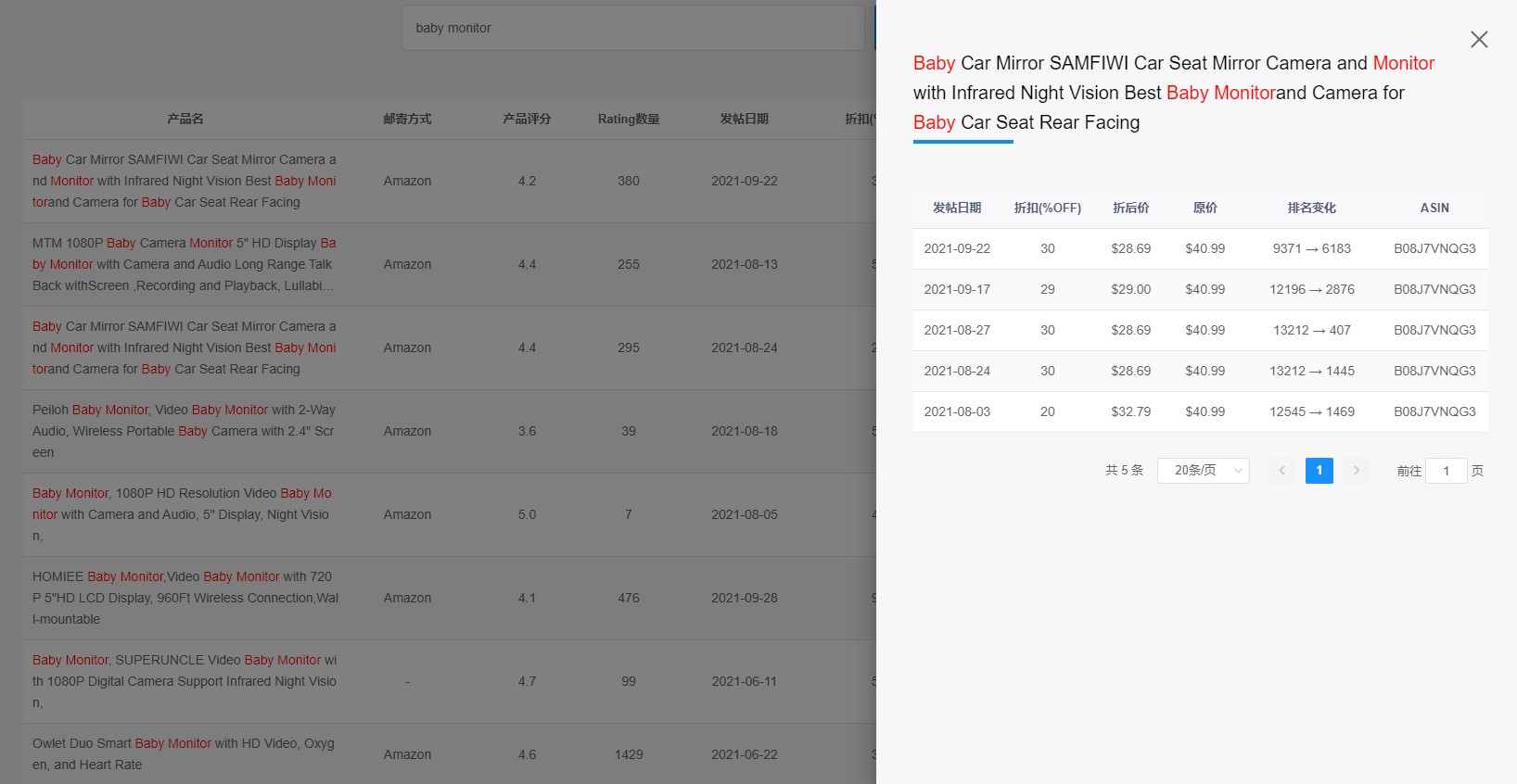Go to next page arrow
Screen dimensions: 1517x784
point(1356,471)
